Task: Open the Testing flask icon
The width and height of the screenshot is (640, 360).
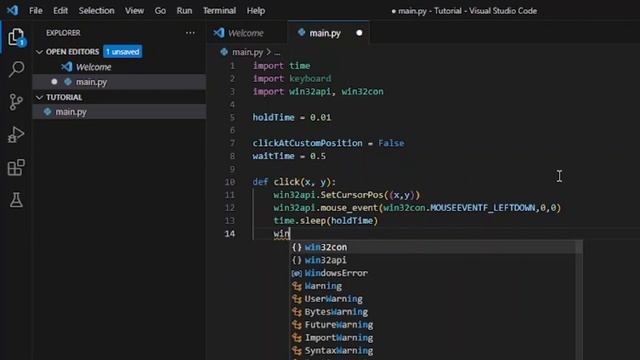Action: tap(16, 200)
